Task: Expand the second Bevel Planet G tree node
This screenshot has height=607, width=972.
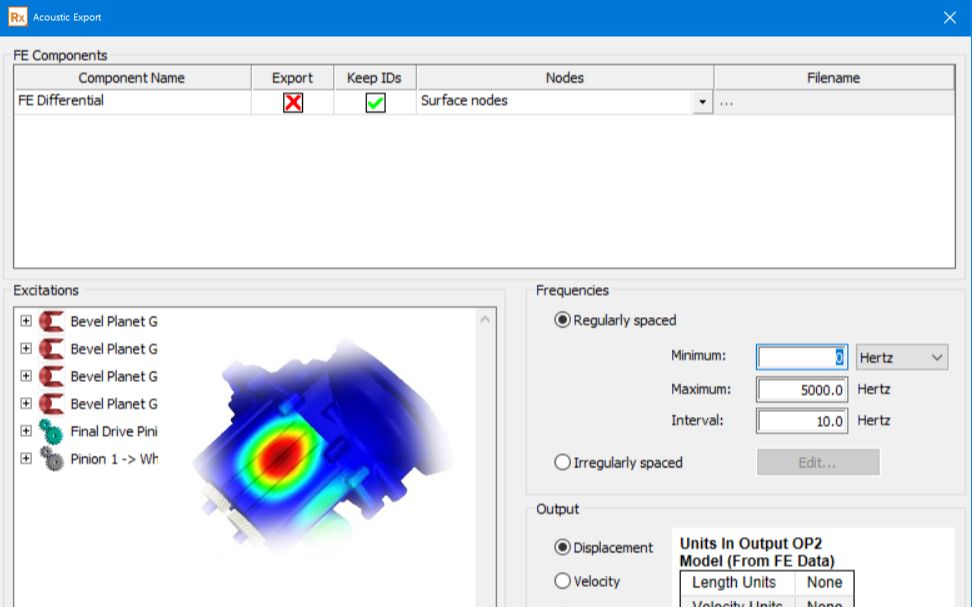Action: pyautogui.click(x=26, y=348)
